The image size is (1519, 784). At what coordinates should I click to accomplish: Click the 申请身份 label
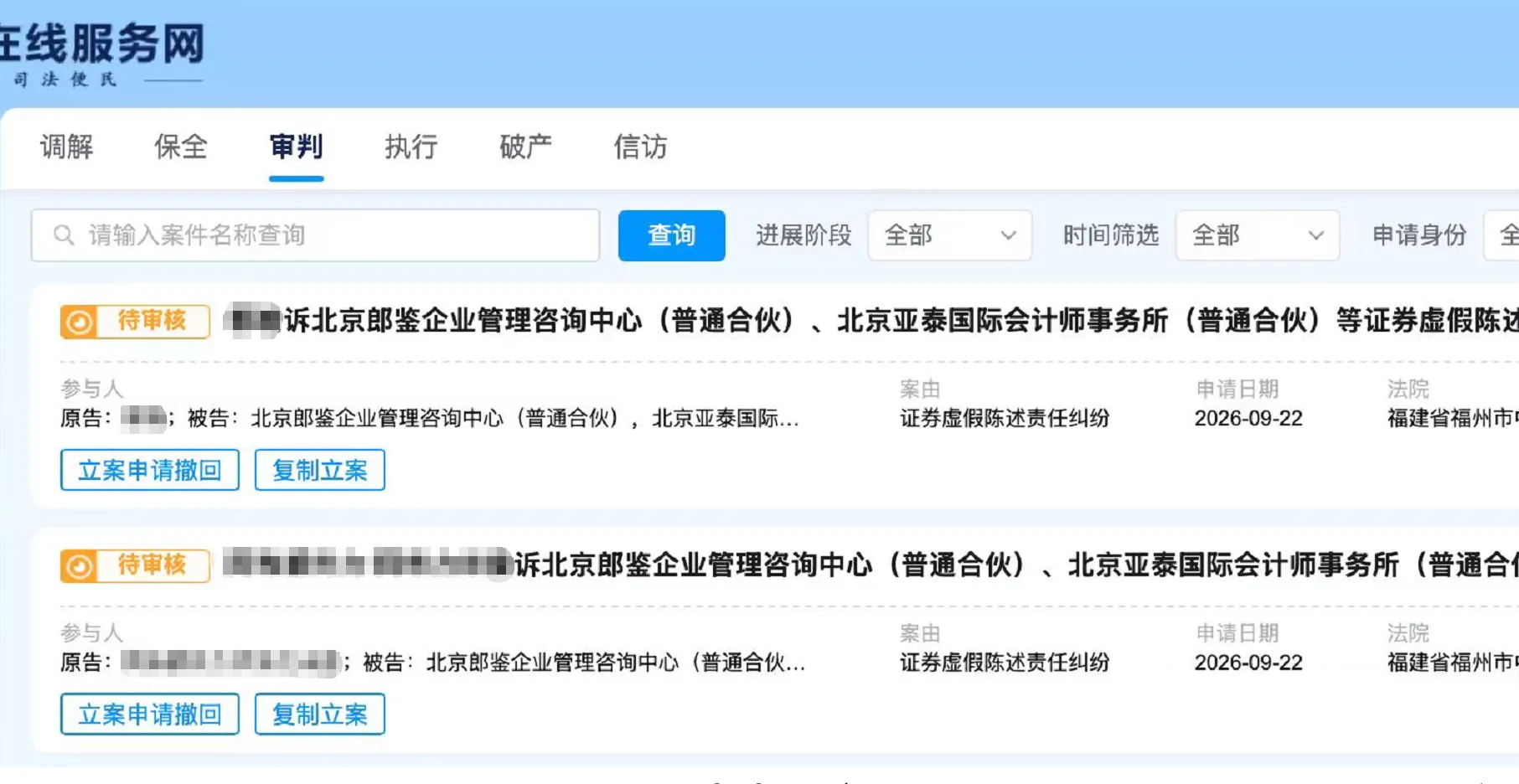tap(1419, 235)
